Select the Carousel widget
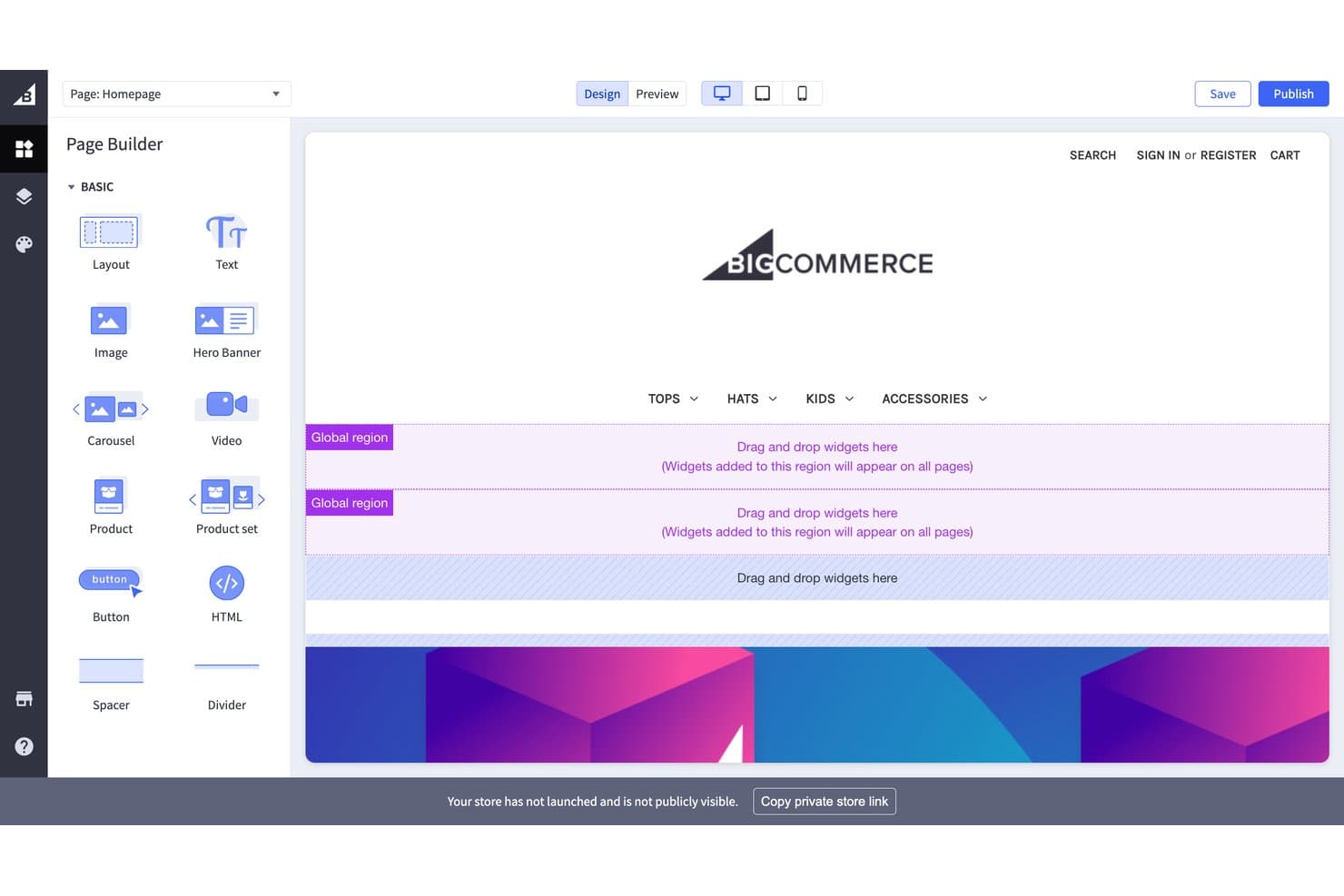The width and height of the screenshot is (1344, 896). click(111, 418)
